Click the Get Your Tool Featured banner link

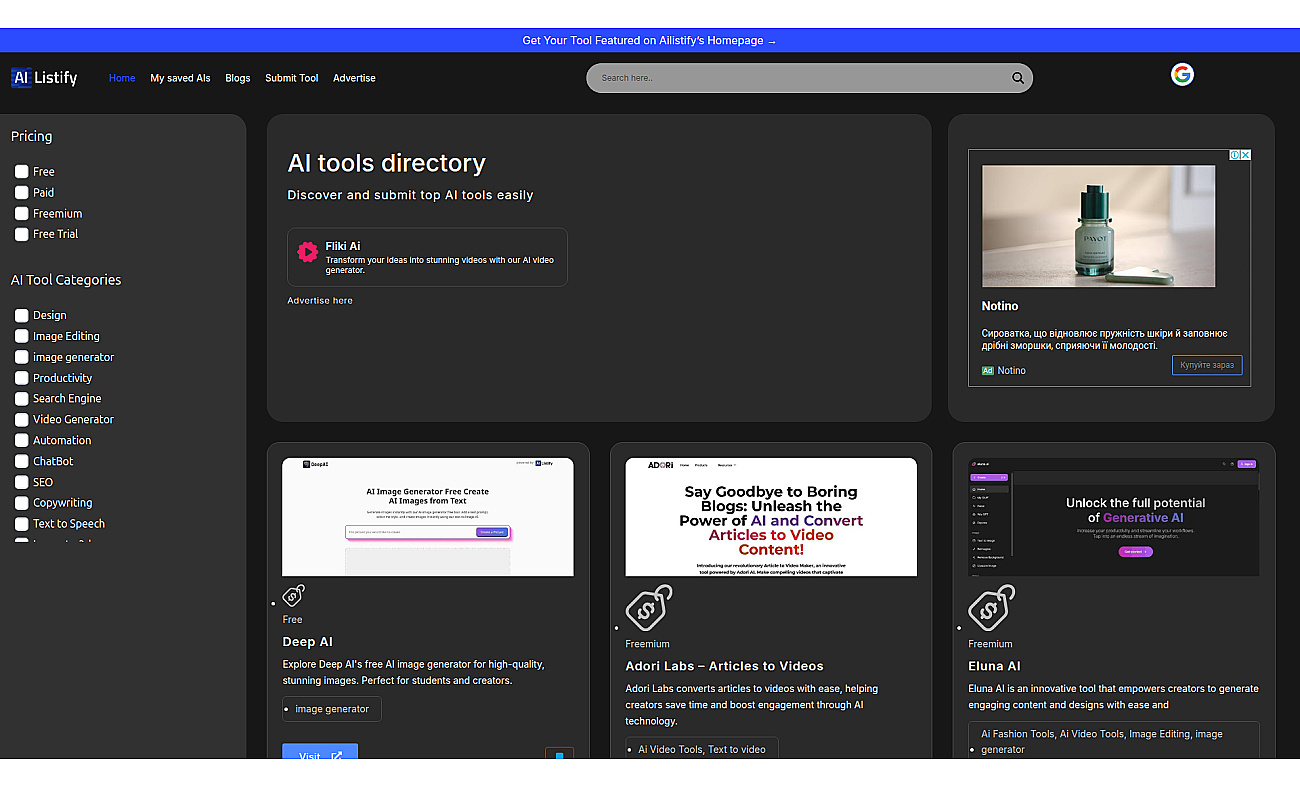coord(649,40)
